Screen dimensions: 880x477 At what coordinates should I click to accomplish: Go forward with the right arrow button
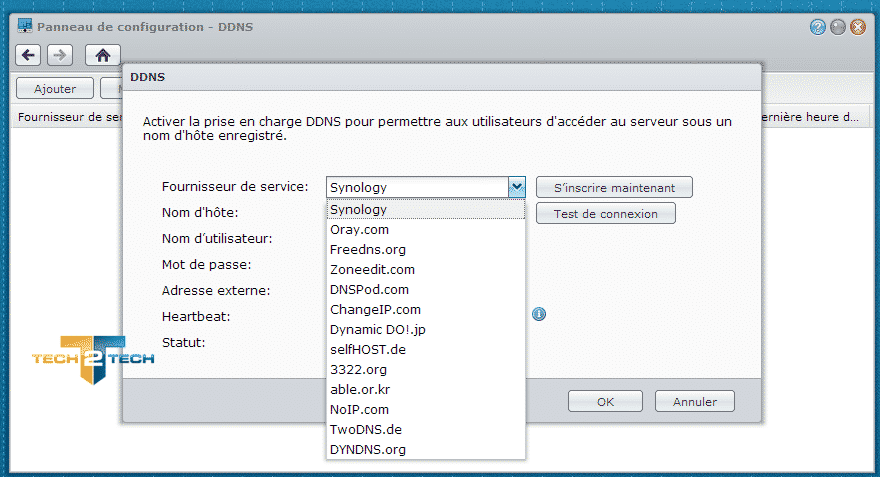[x=59, y=55]
